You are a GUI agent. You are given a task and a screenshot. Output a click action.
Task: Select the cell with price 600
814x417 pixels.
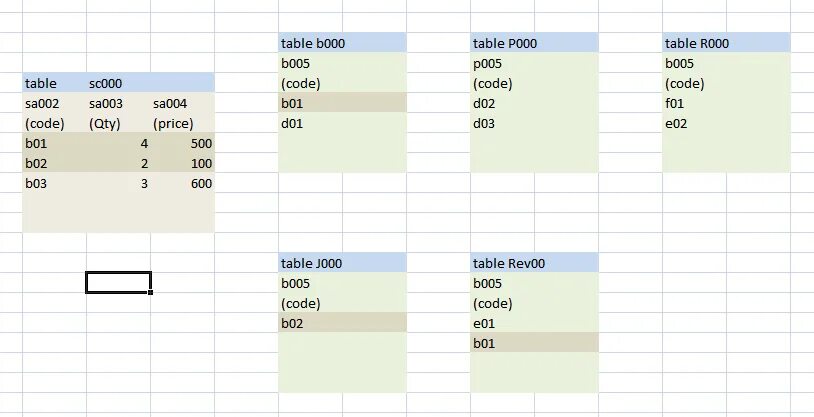[182, 183]
